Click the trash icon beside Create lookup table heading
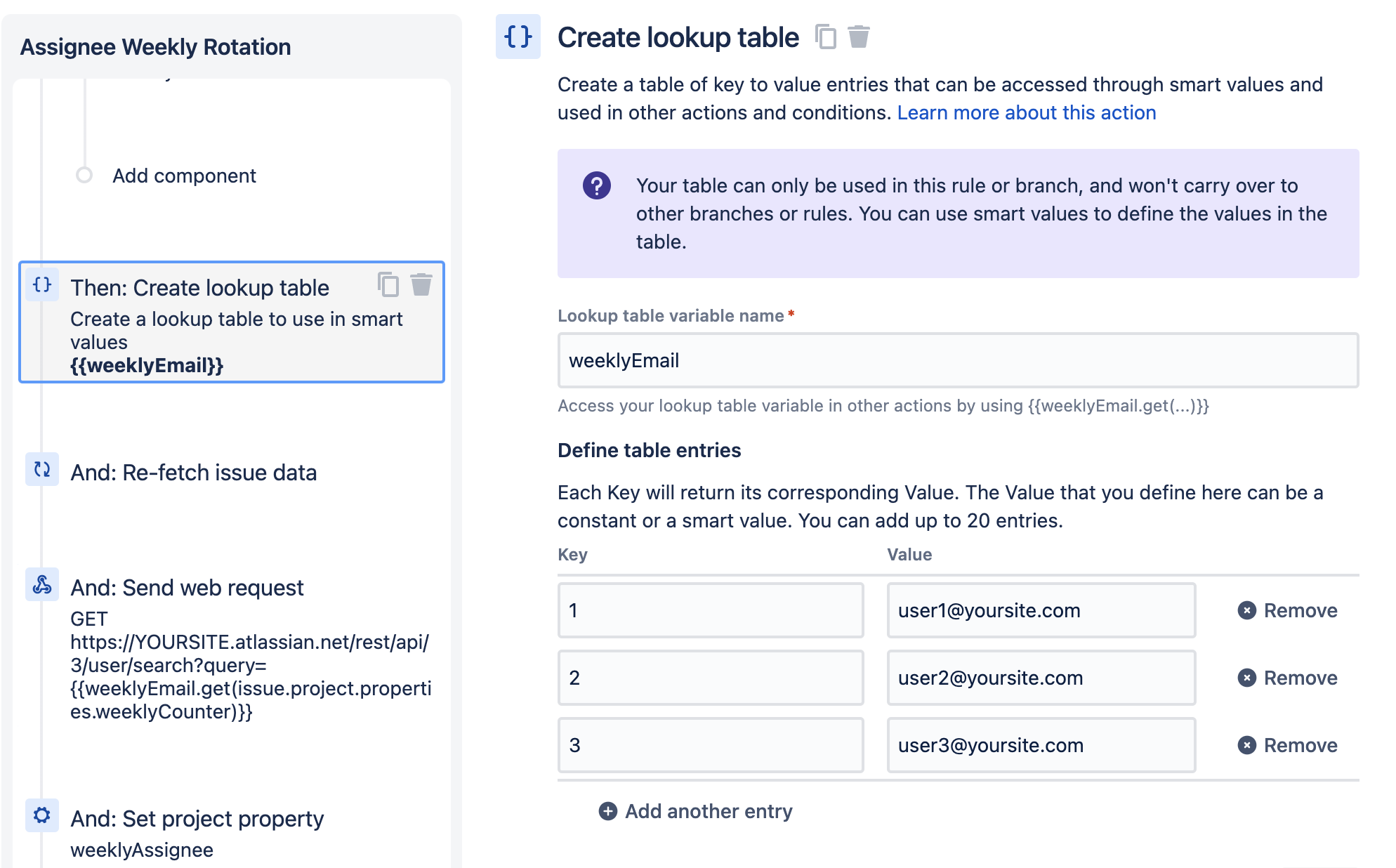The height and width of the screenshot is (868, 1396). point(858,37)
